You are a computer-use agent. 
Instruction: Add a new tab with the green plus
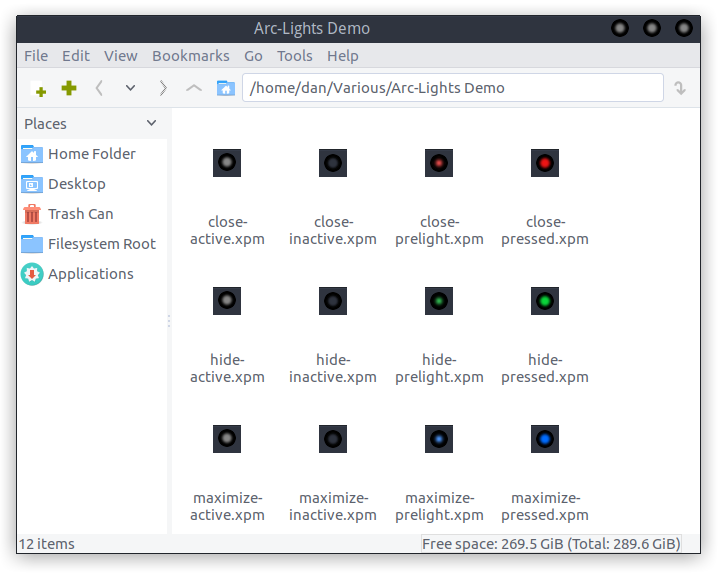click(69, 88)
